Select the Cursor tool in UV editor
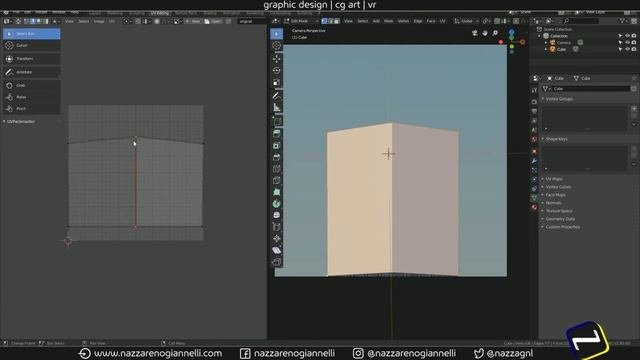 [x=31, y=45]
